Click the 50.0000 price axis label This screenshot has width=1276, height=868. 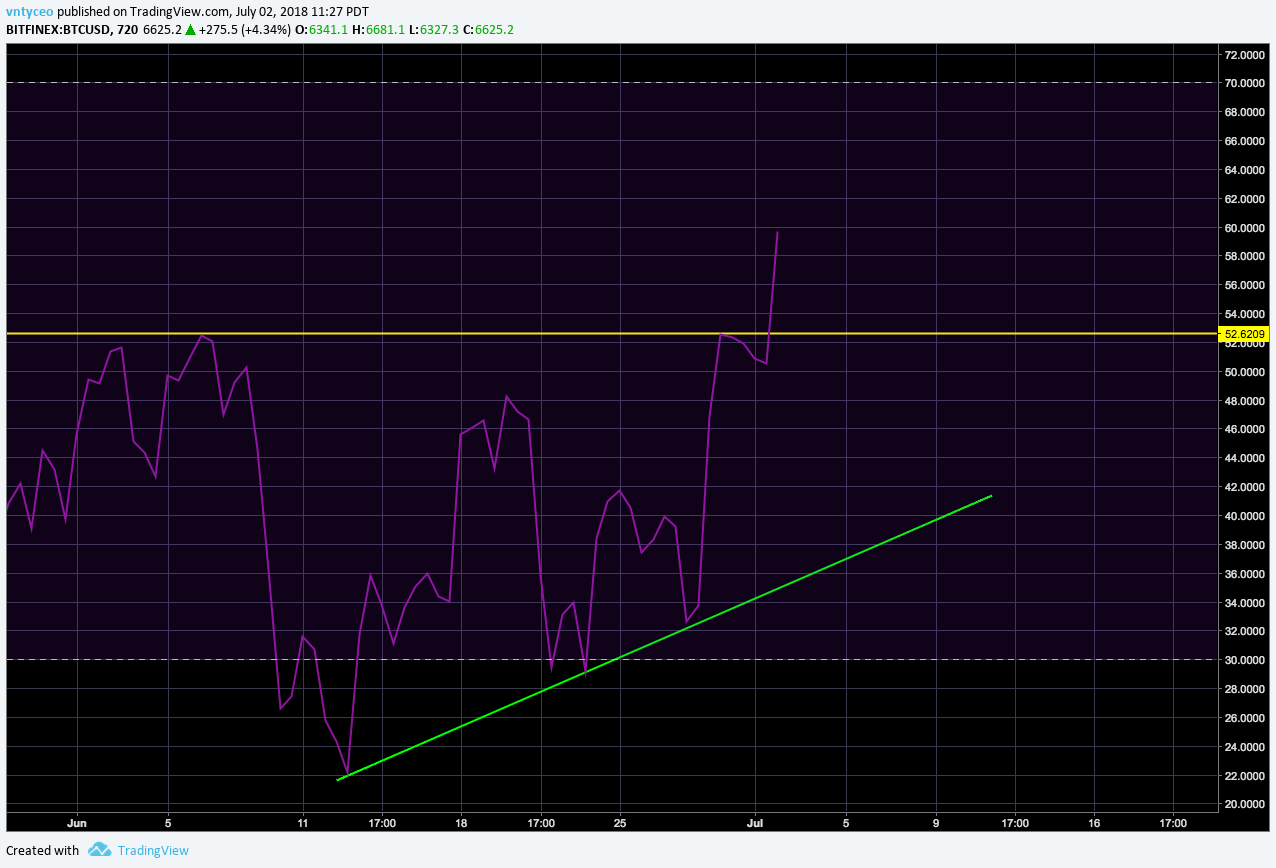1246,372
